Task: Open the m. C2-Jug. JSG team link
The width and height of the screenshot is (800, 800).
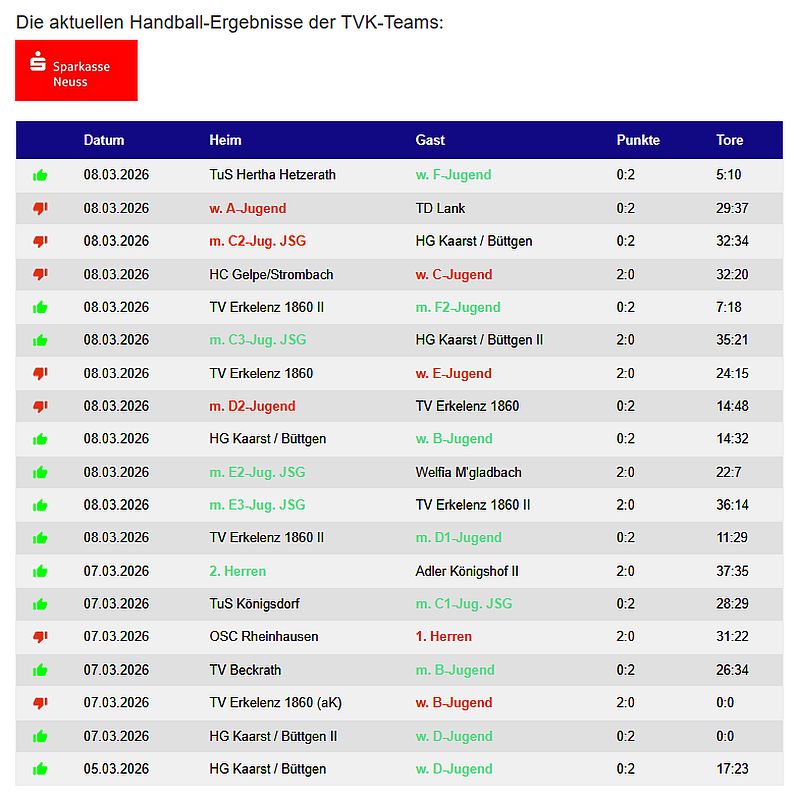Action: 257,241
